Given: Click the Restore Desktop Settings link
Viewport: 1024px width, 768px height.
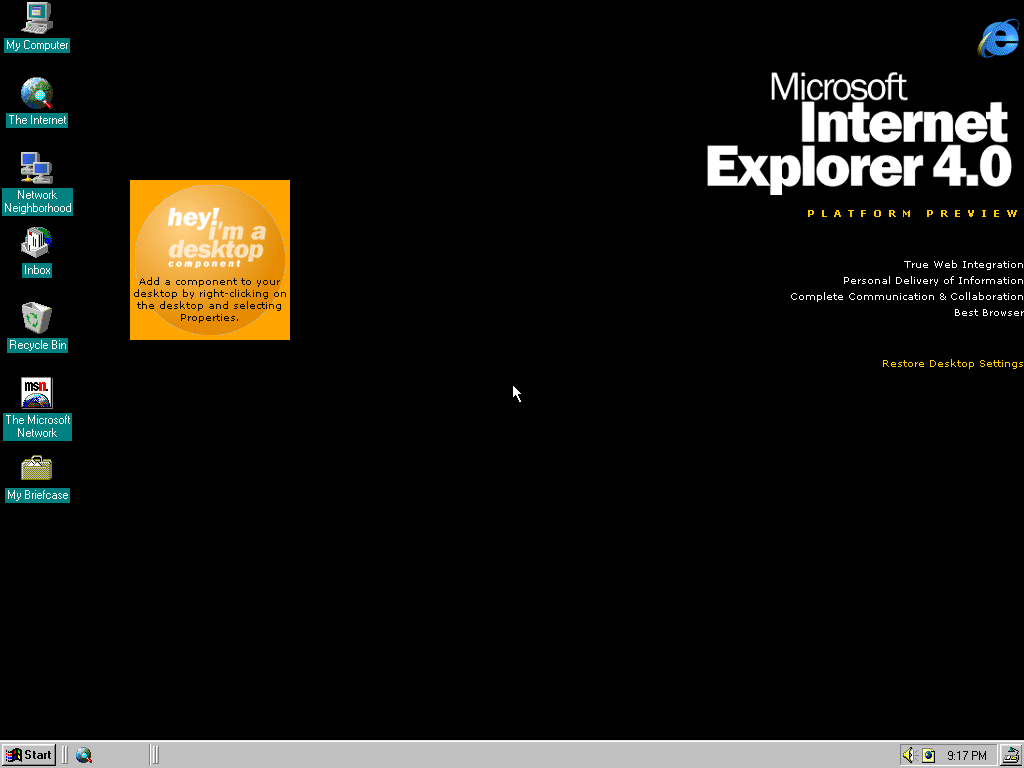Looking at the screenshot, I should (953, 364).
